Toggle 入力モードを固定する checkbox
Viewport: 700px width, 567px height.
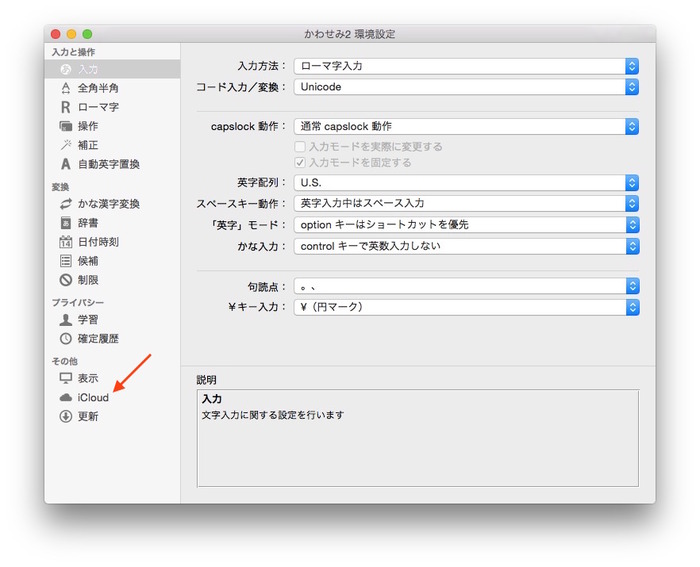tap(300, 163)
